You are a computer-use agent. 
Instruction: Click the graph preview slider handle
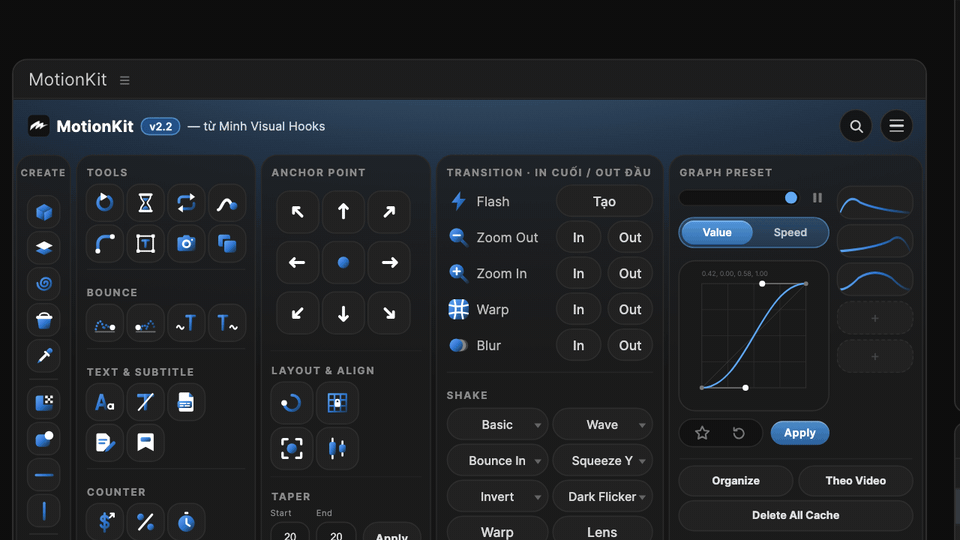[x=791, y=198]
